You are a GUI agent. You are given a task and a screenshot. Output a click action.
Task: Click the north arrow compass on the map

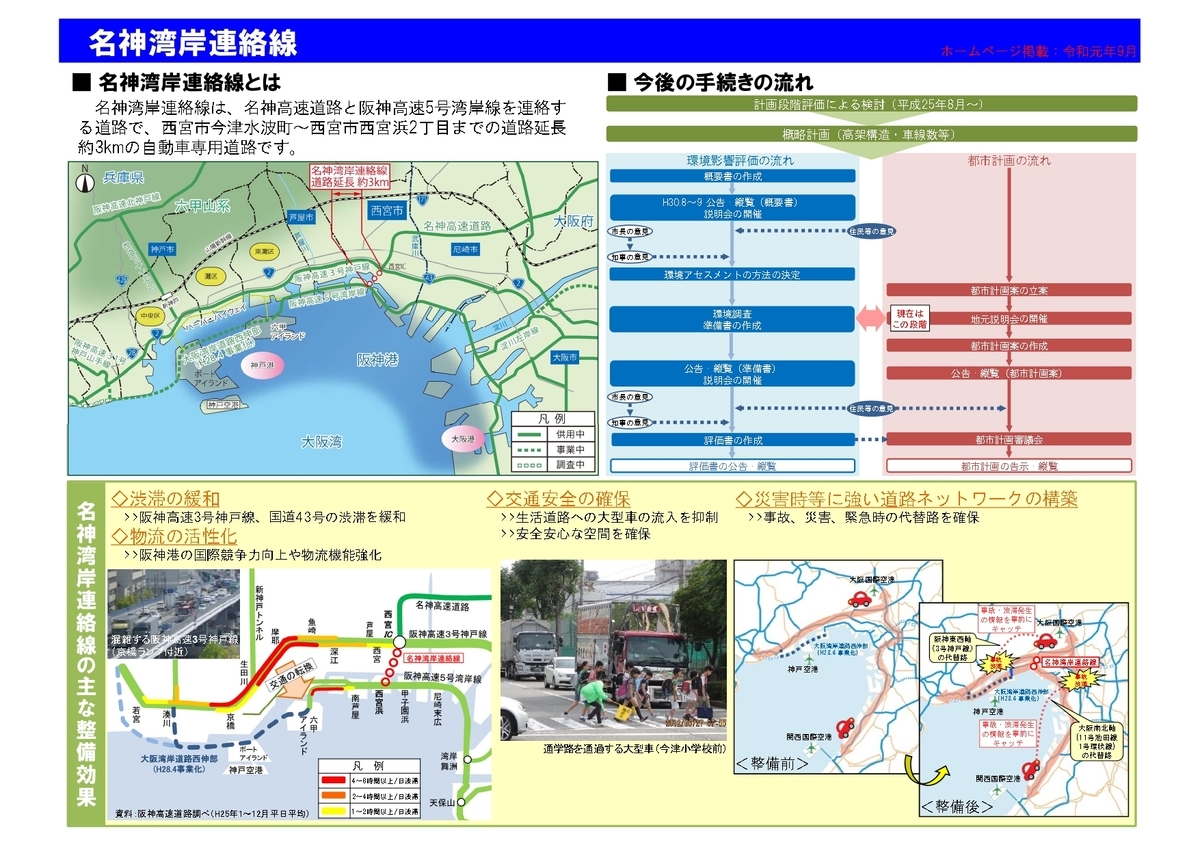click(x=86, y=182)
